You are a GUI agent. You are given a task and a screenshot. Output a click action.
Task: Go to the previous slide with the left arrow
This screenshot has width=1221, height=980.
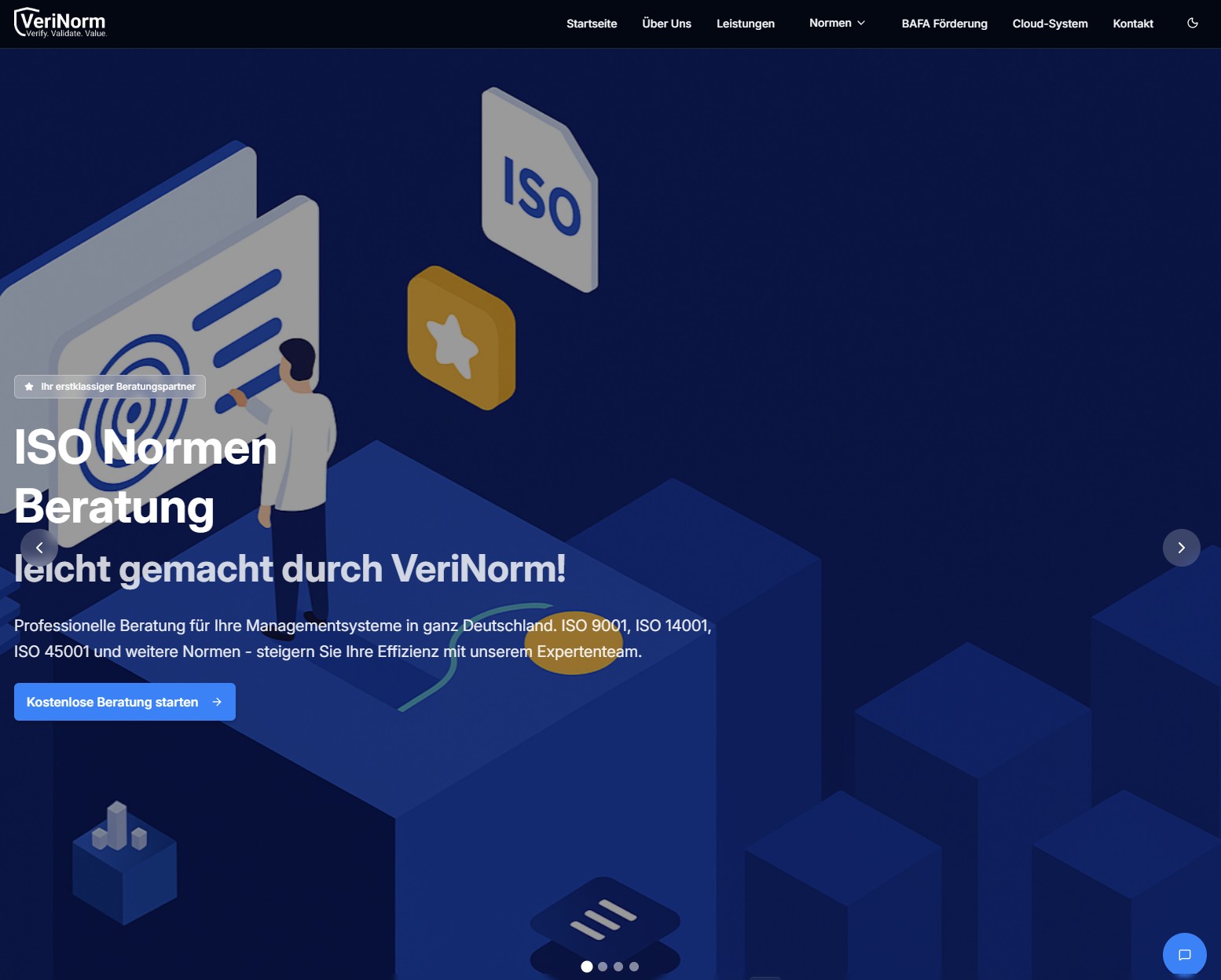(39, 548)
